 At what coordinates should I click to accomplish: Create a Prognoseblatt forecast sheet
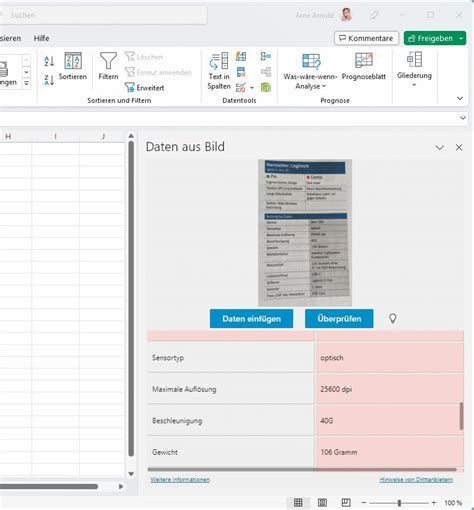click(364, 66)
